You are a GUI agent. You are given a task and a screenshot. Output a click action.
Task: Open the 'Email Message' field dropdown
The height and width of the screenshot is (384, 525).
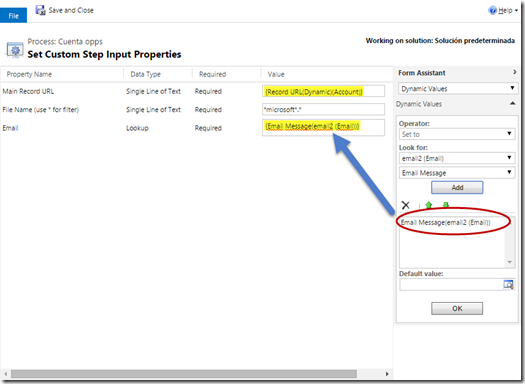pyautogui.click(x=457, y=173)
